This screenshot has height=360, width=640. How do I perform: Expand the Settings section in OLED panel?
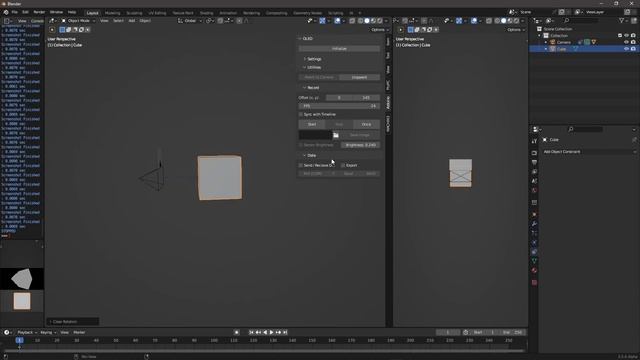coord(312,59)
